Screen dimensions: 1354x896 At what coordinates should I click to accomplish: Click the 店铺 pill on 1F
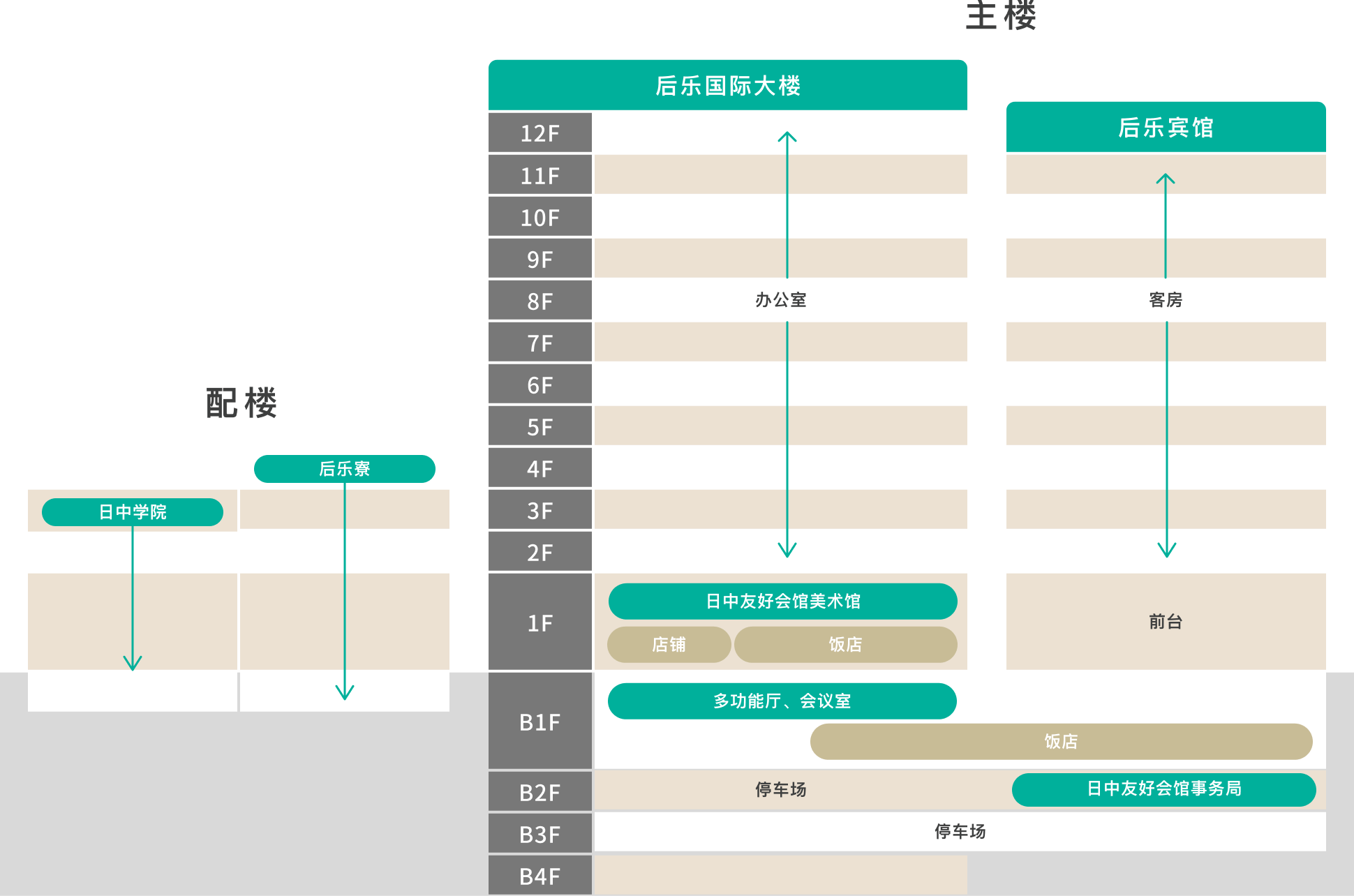[669, 645]
